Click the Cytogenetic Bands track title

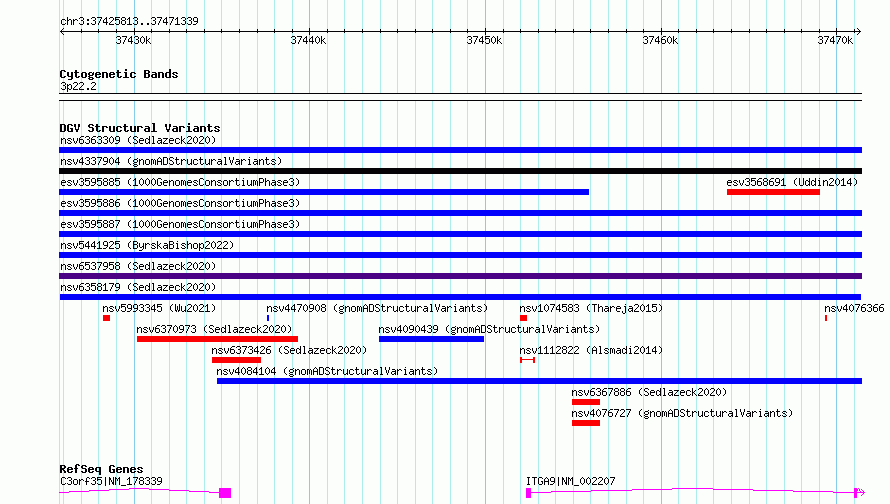tap(119, 74)
